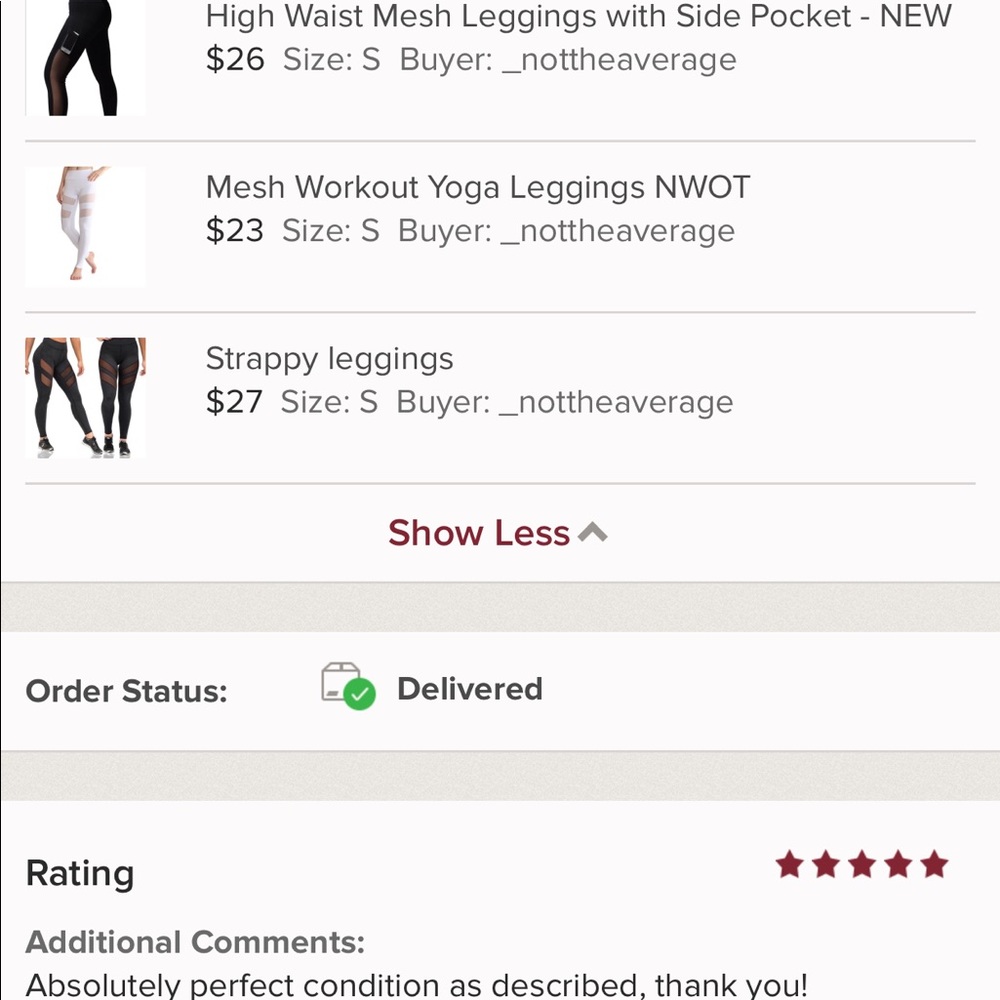Image resolution: width=1000 pixels, height=1000 pixels.
Task: Click the first star in the rating
Action: 791,866
